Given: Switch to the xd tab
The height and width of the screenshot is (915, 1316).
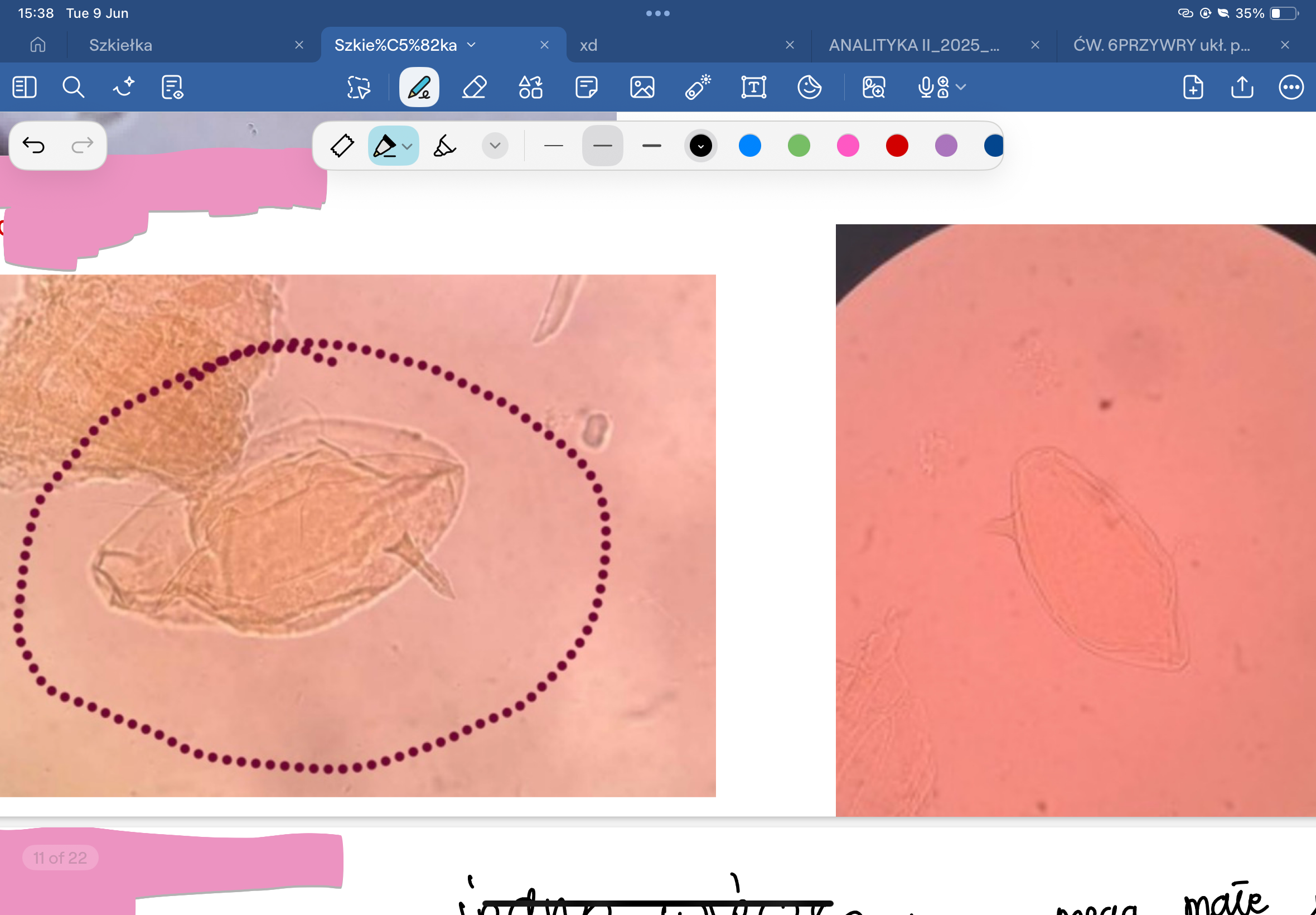Looking at the screenshot, I should [x=588, y=45].
